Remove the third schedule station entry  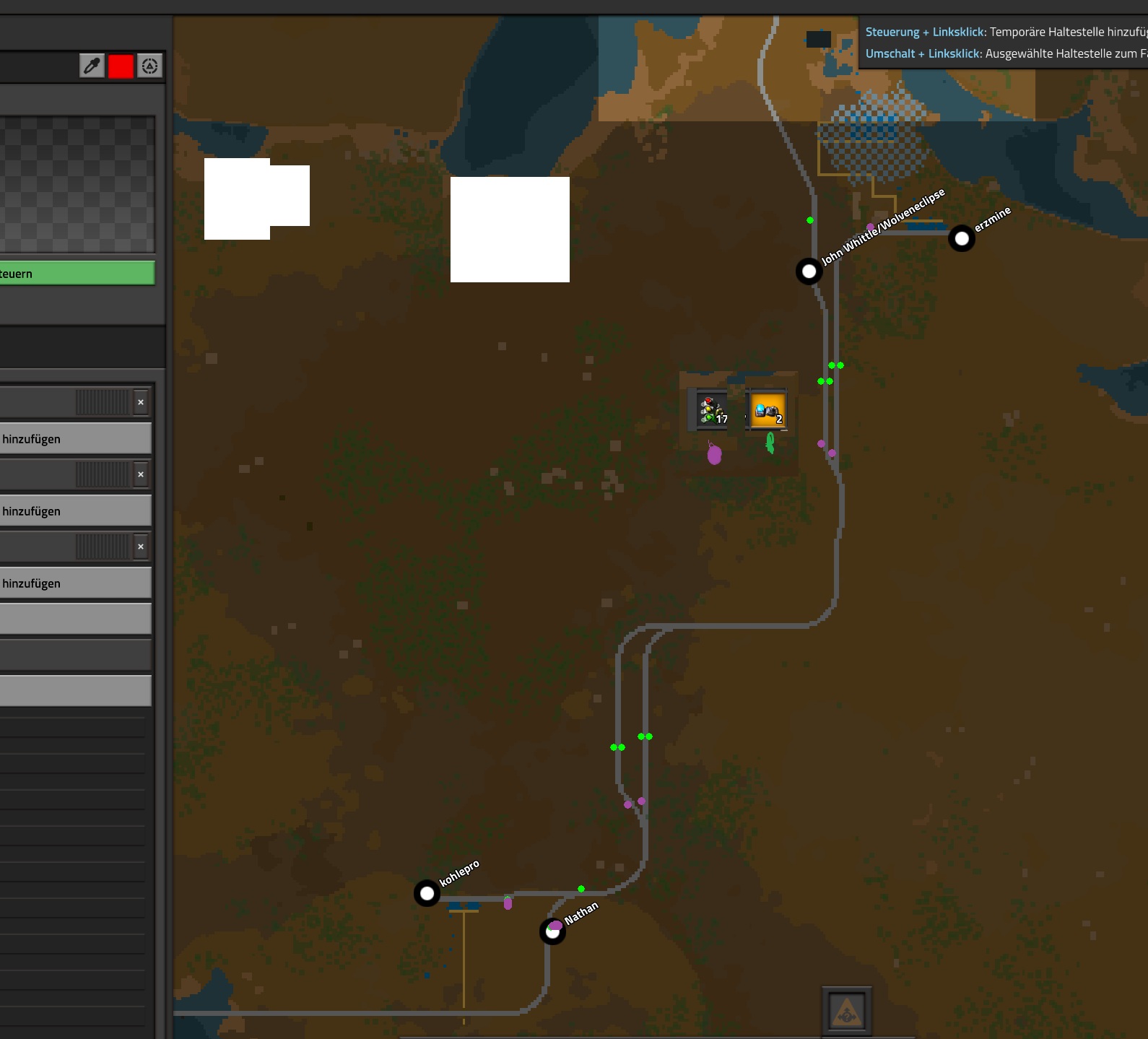pyautogui.click(x=141, y=547)
